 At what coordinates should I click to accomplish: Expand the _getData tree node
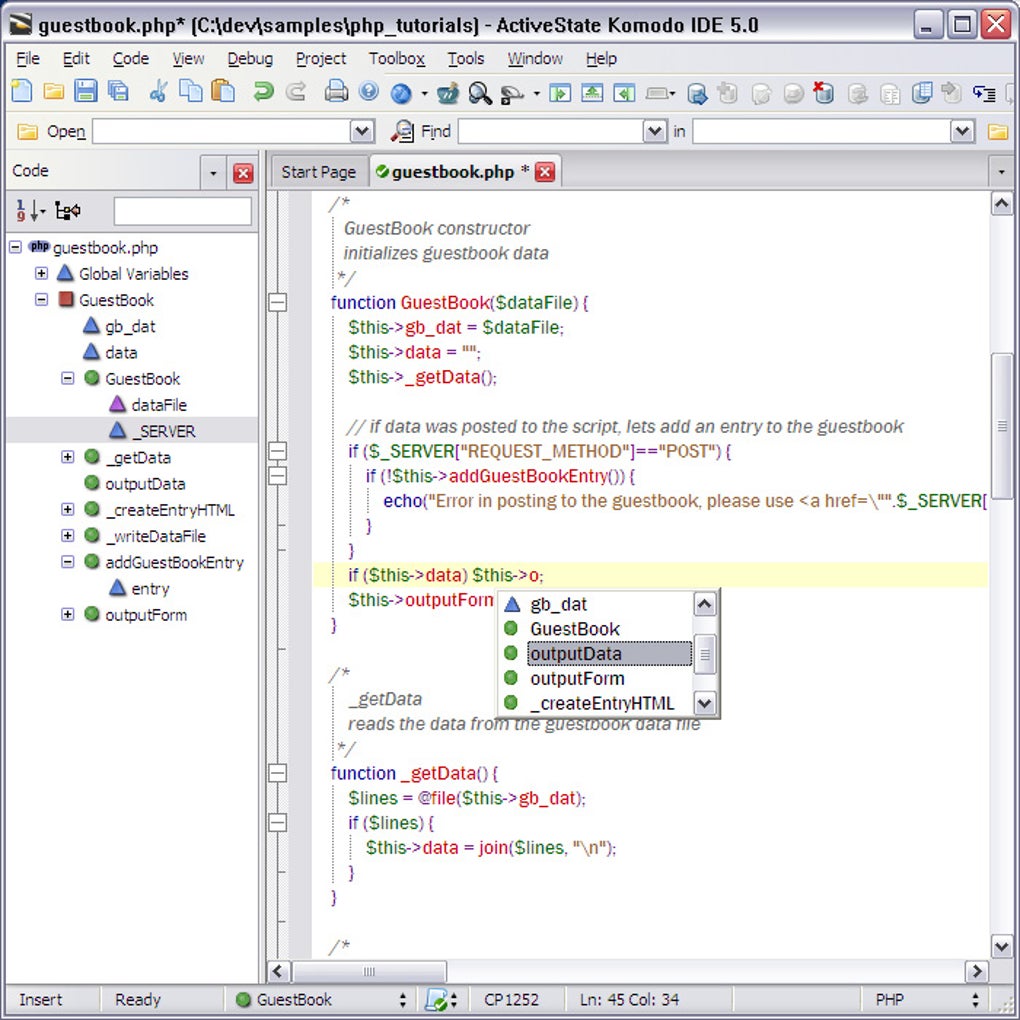(67, 457)
